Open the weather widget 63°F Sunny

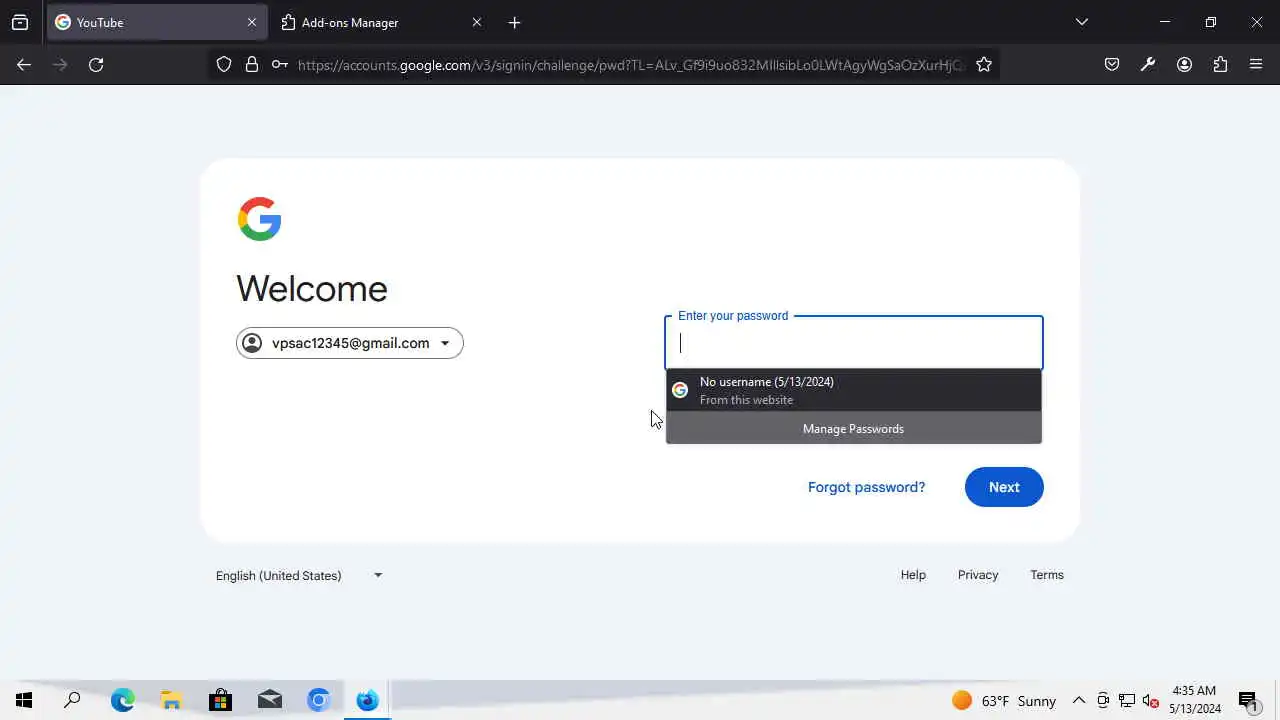[x=1003, y=701]
